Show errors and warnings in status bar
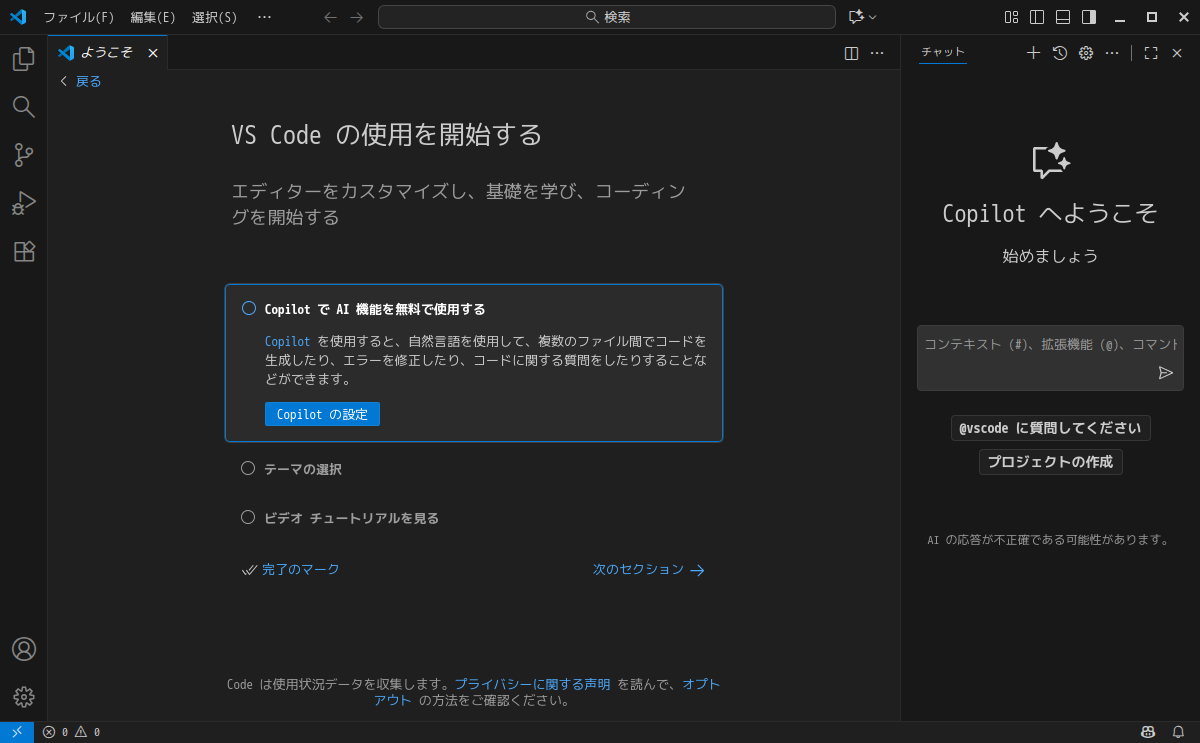The width and height of the screenshot is (1200, 743). 71,732
